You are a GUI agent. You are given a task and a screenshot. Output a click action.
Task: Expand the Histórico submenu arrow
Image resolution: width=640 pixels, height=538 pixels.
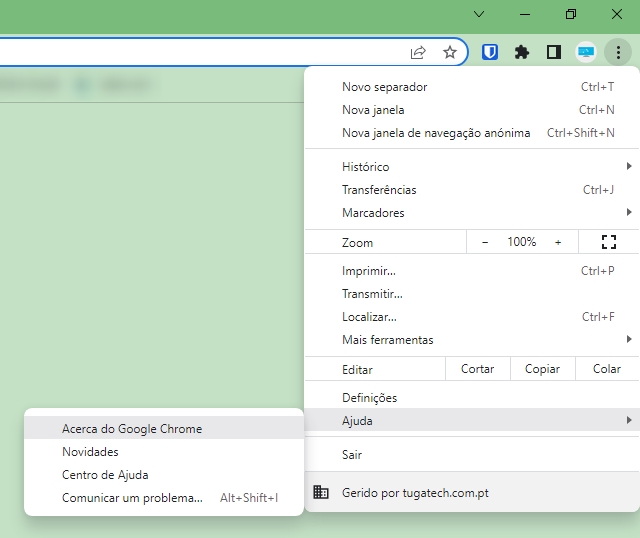pos(629,166)
